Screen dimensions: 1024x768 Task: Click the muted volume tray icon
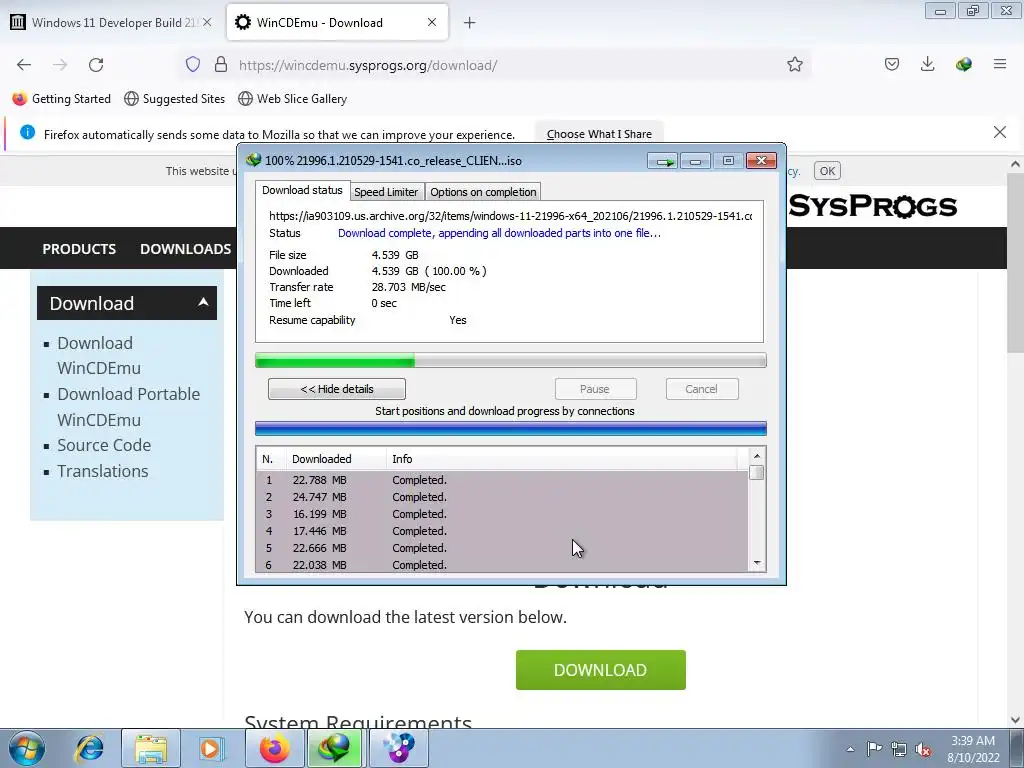click(x=923, y=750)
